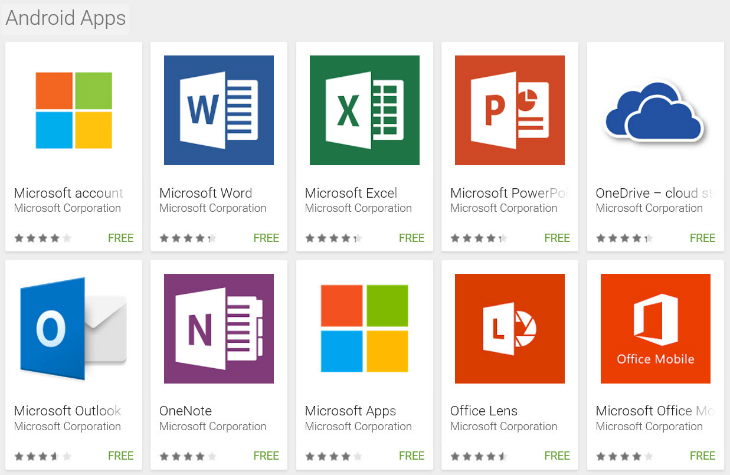This screenshot has height=475, width=730.
Task: Click the 'Microsoft PowerPoi' title
Action: click(x=510, y=193)
